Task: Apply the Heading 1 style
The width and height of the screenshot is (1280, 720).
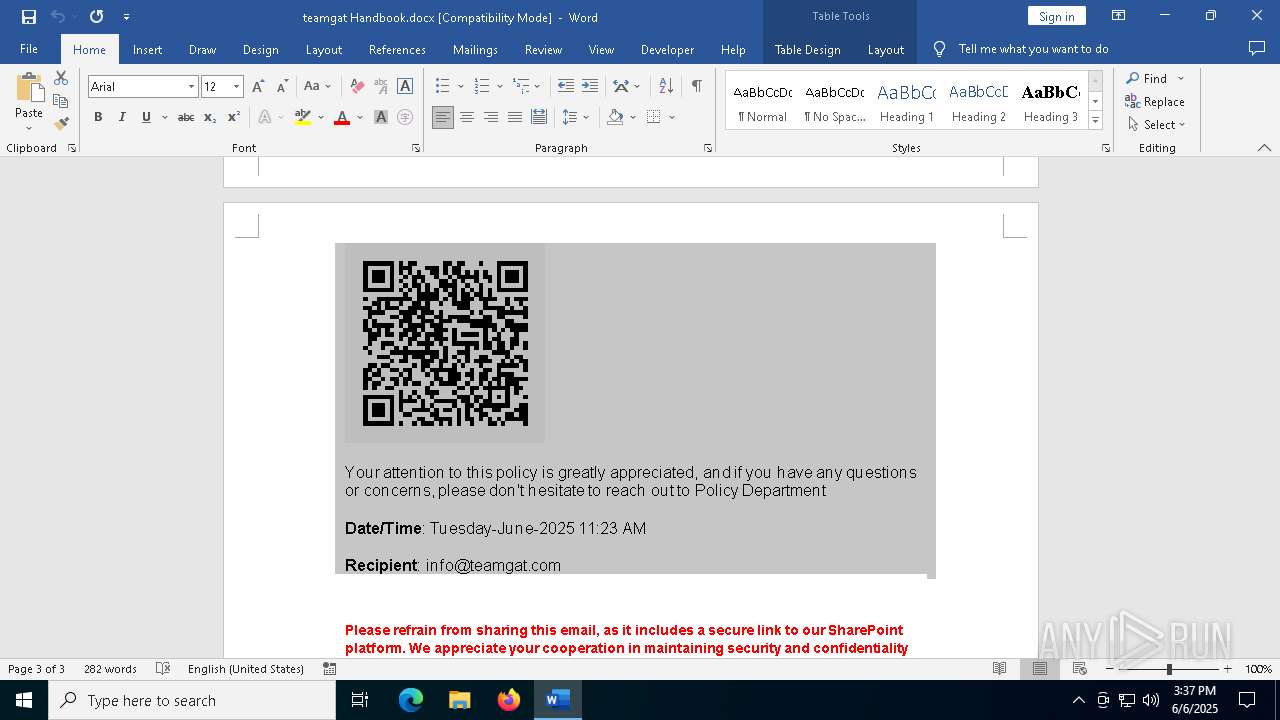Action: pyautogui.click(x=906, y=101)
